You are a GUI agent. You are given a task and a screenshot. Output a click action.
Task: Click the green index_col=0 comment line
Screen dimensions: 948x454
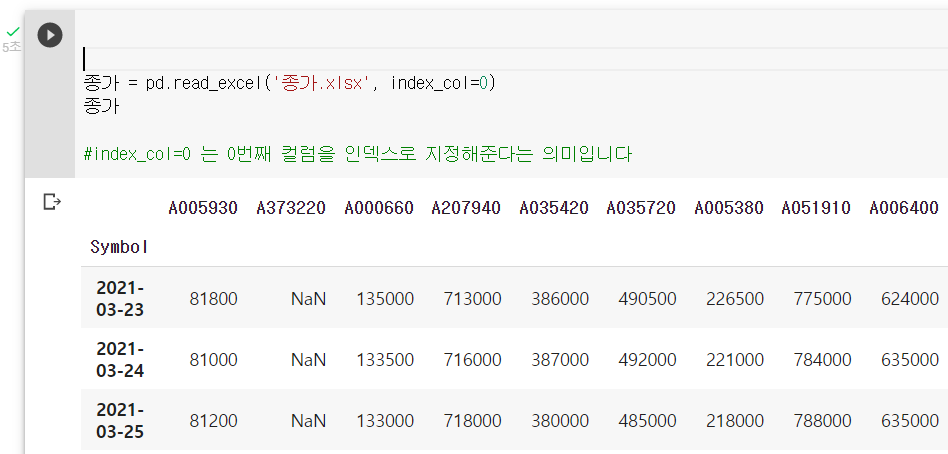click(357, 154)
